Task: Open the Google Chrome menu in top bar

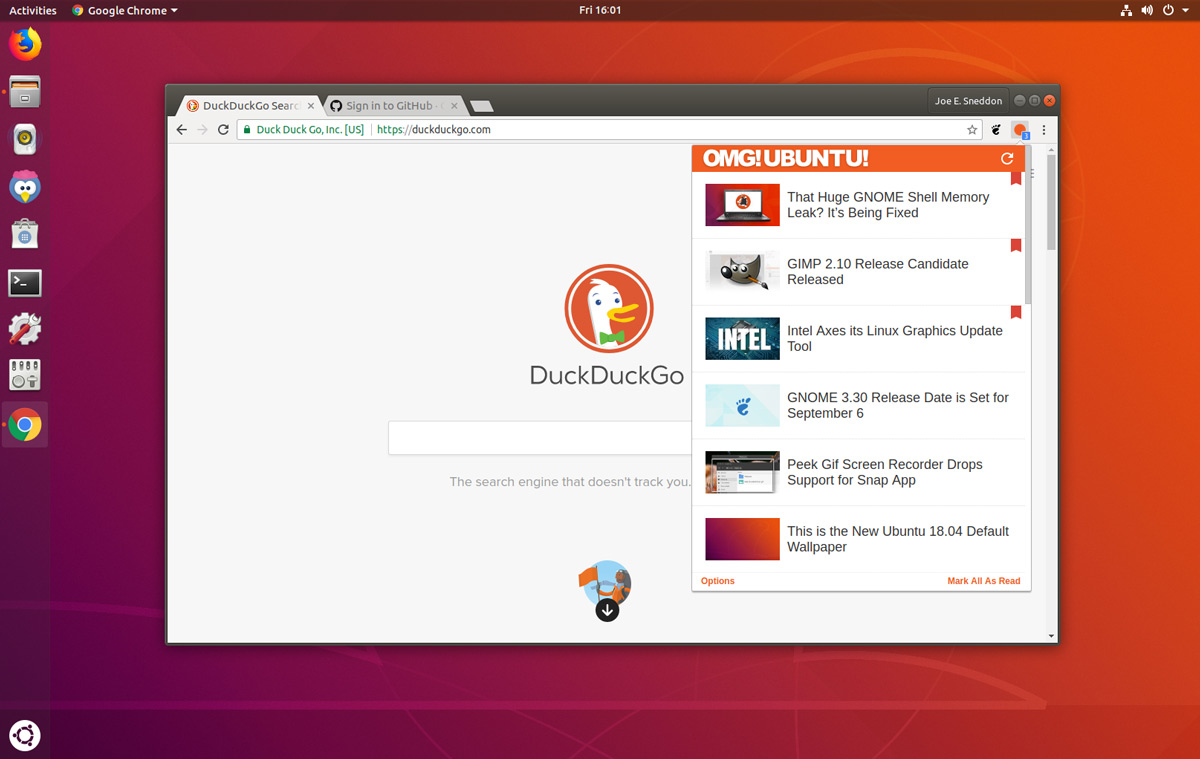Action: [x=123, y=10]
